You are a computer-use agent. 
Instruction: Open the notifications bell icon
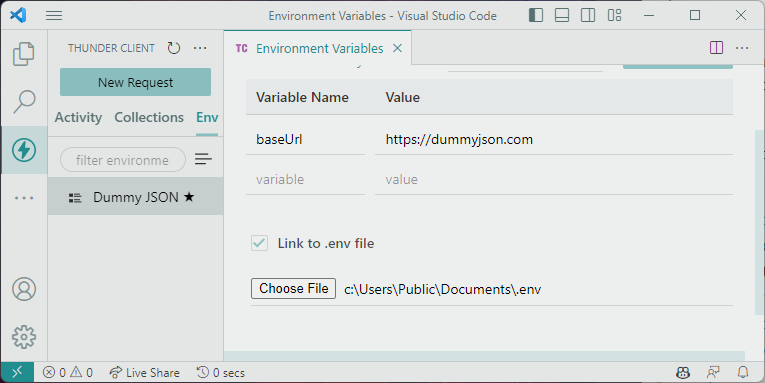[x=743, y=373]
